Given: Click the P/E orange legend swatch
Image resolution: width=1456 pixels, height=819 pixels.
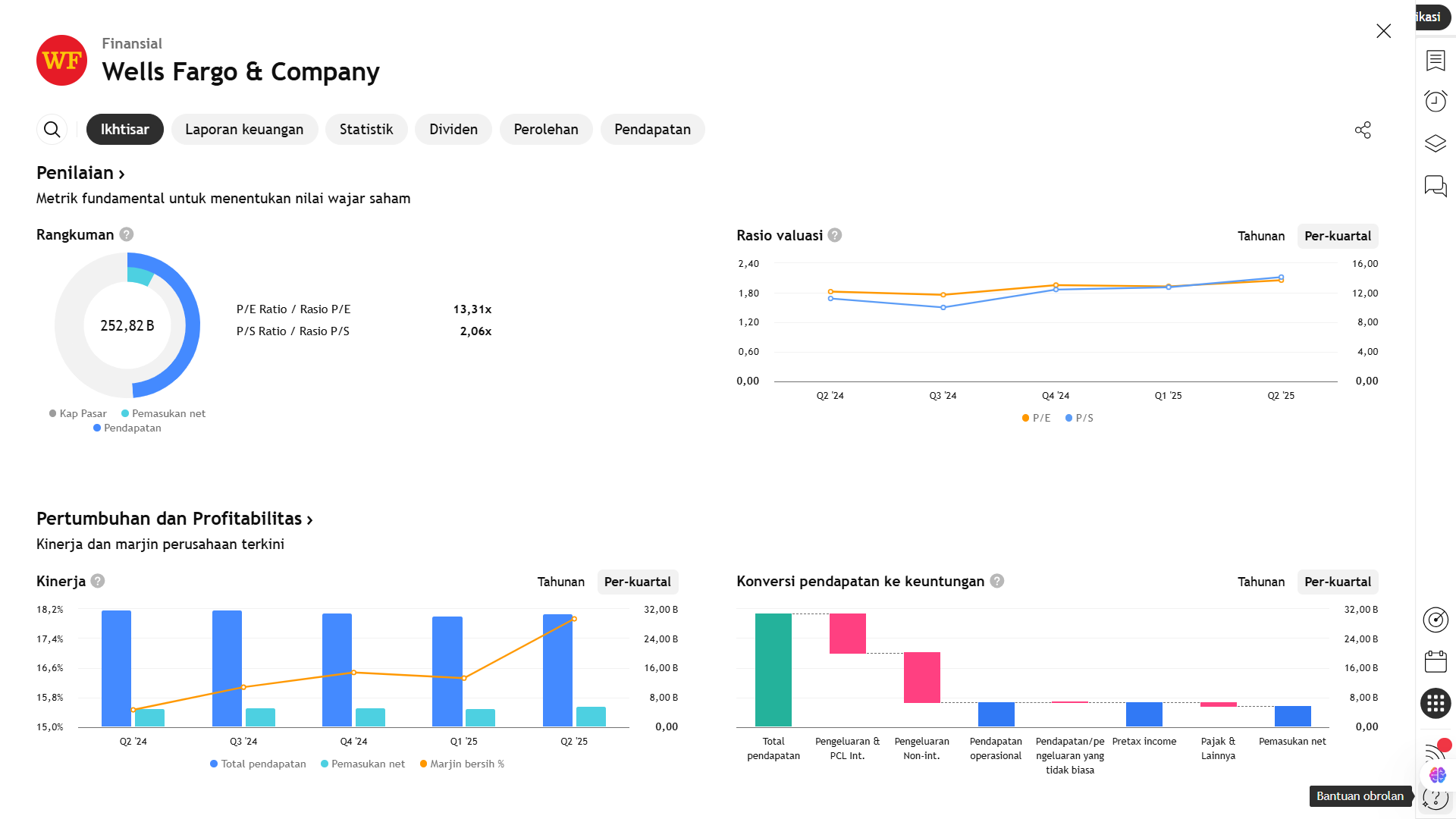Looking at the screenshot, I should point(1026,418).
